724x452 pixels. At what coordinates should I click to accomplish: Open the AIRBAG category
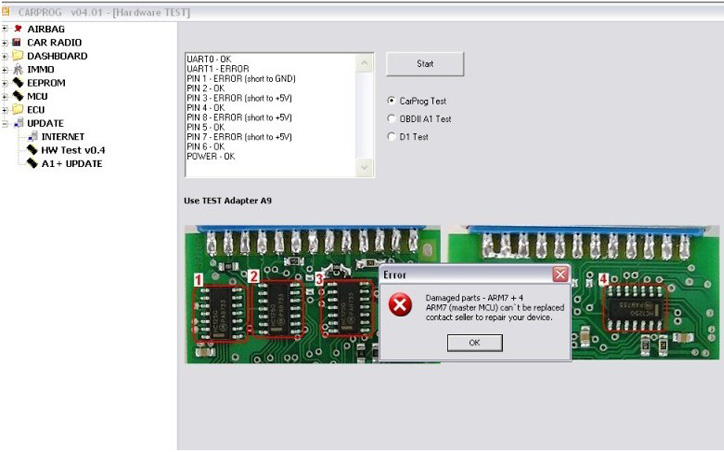(46, 29)
